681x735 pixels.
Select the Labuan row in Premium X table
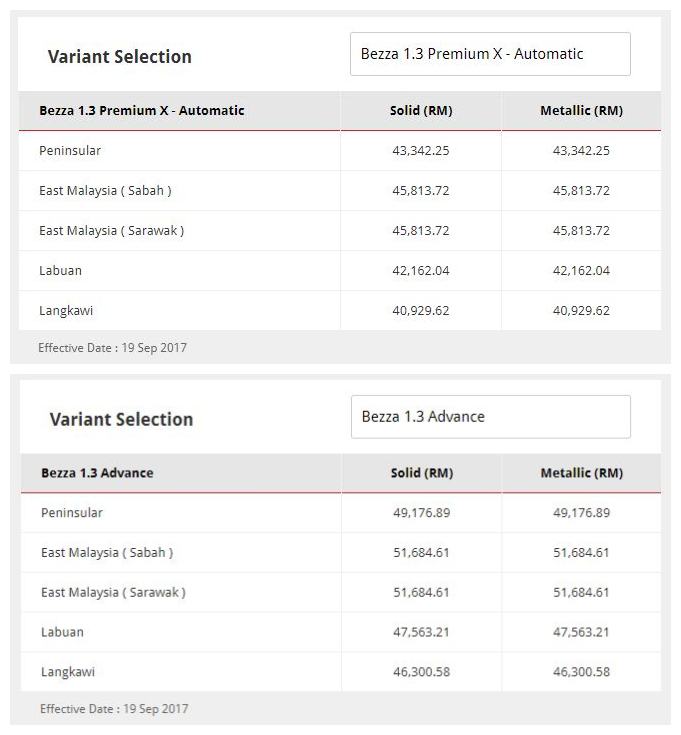click(x=60, y=271)
